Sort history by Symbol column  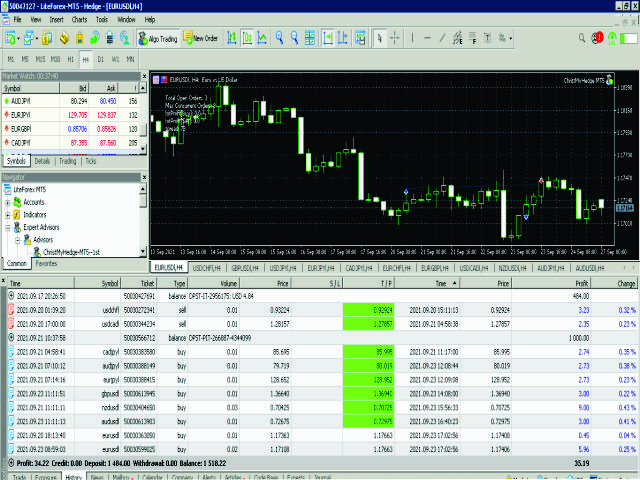pyautogui.click(x=98, y=283)
